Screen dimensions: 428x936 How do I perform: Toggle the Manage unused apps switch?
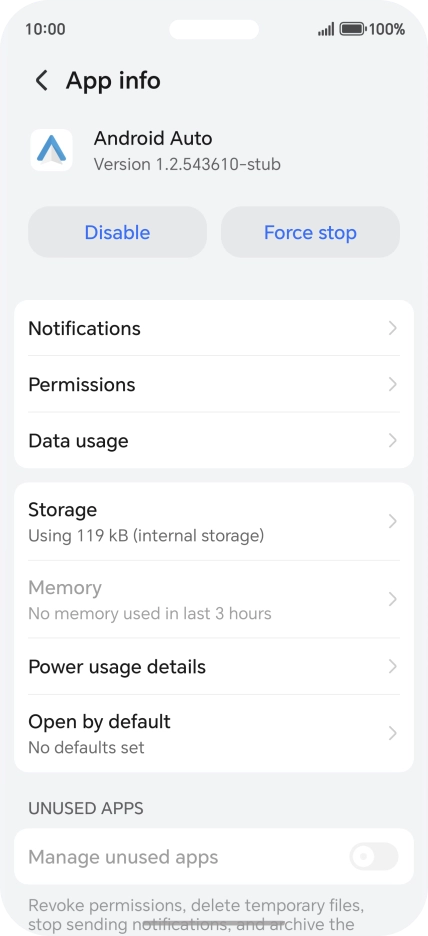pyautogui.click(x=374, y=857)
